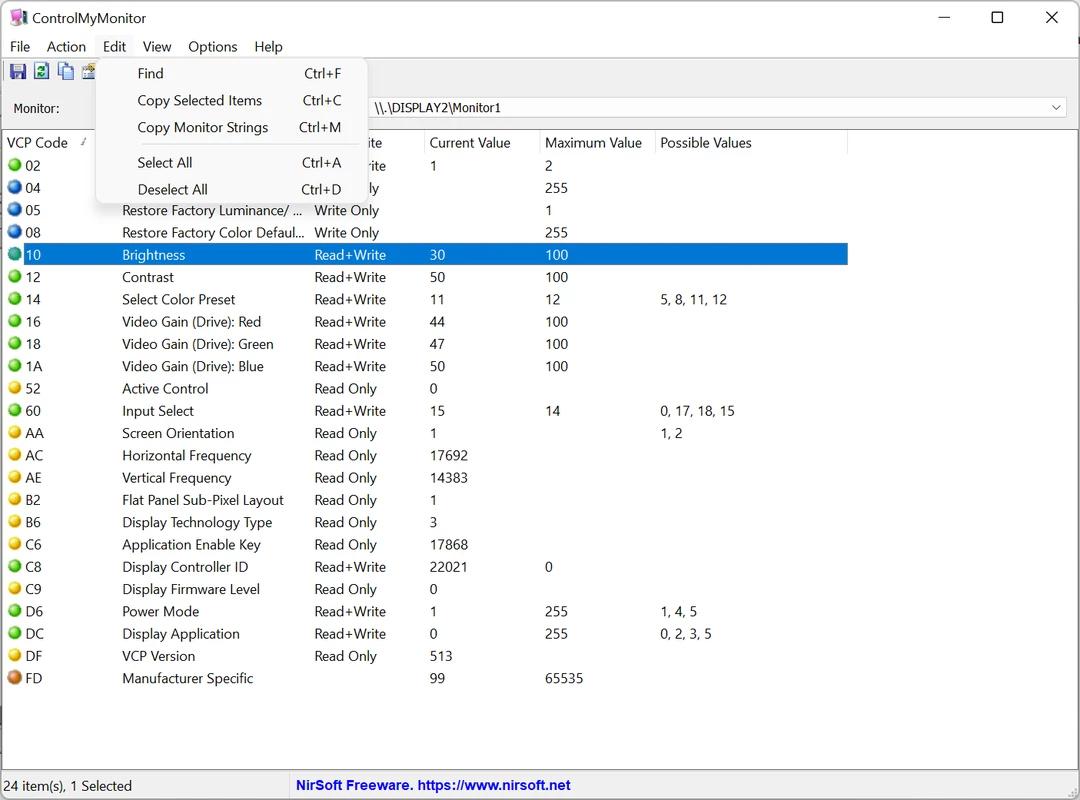
Task: Click the Manufacturer Specific maximum value 65535
Action: (x=564, y=678)
